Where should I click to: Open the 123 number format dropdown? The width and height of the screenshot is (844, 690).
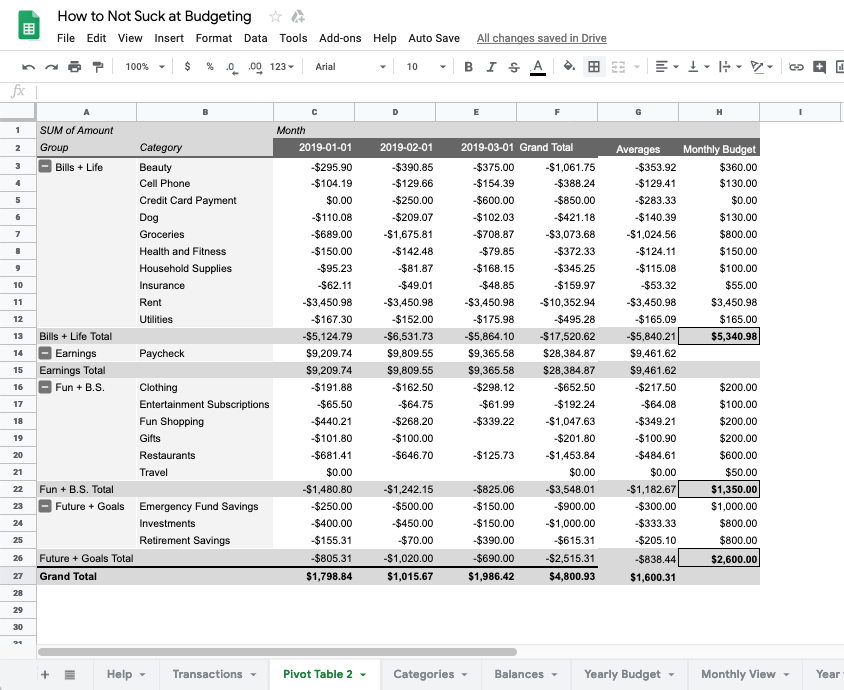pos(282,67)
